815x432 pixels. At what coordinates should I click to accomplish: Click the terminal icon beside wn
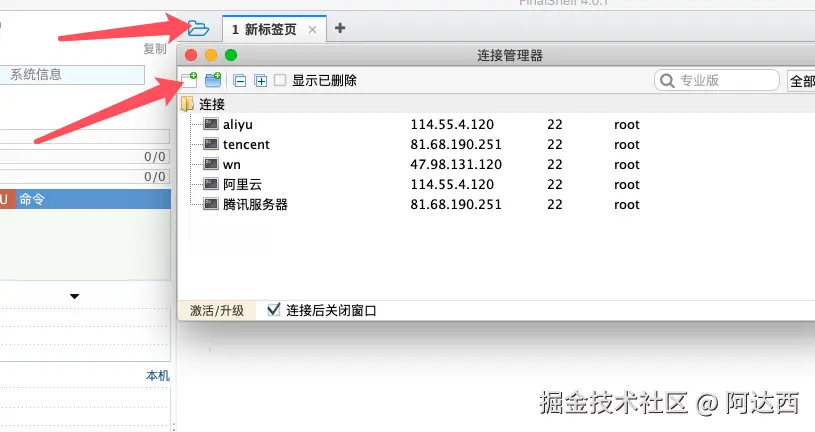click(211, 164)
